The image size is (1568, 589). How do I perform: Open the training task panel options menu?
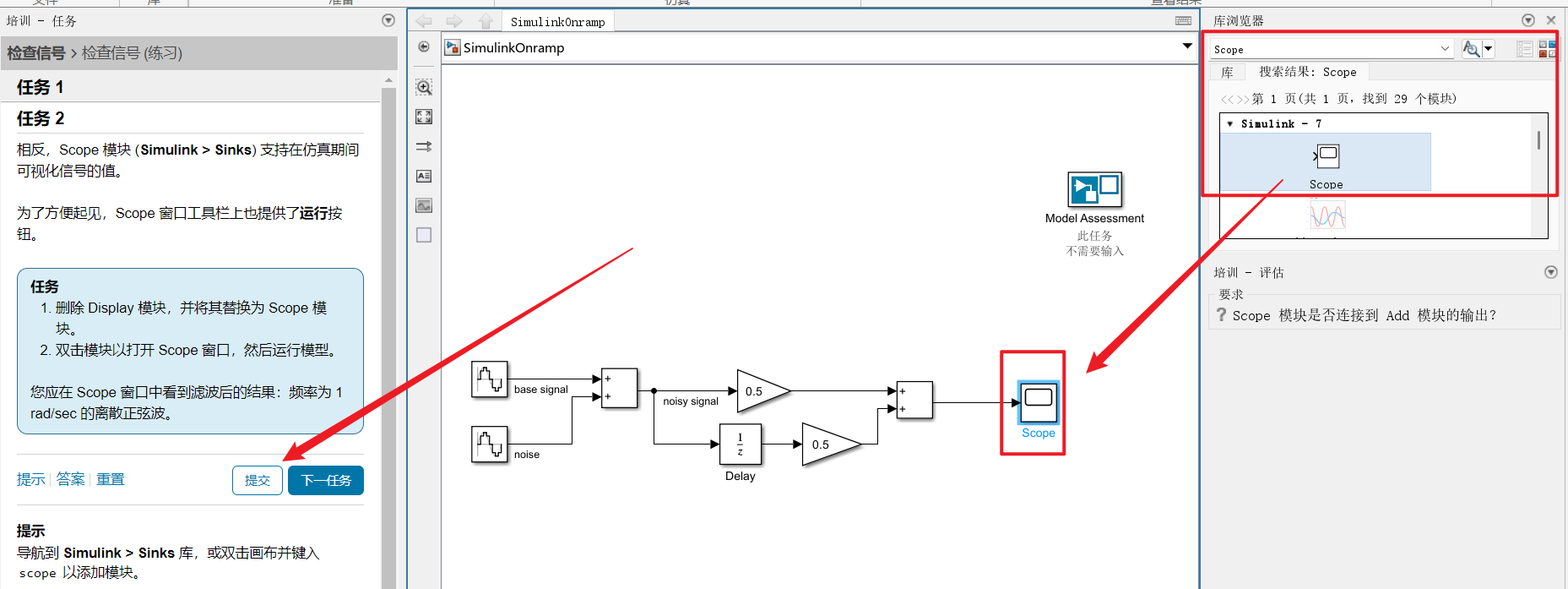coord(388,20)
